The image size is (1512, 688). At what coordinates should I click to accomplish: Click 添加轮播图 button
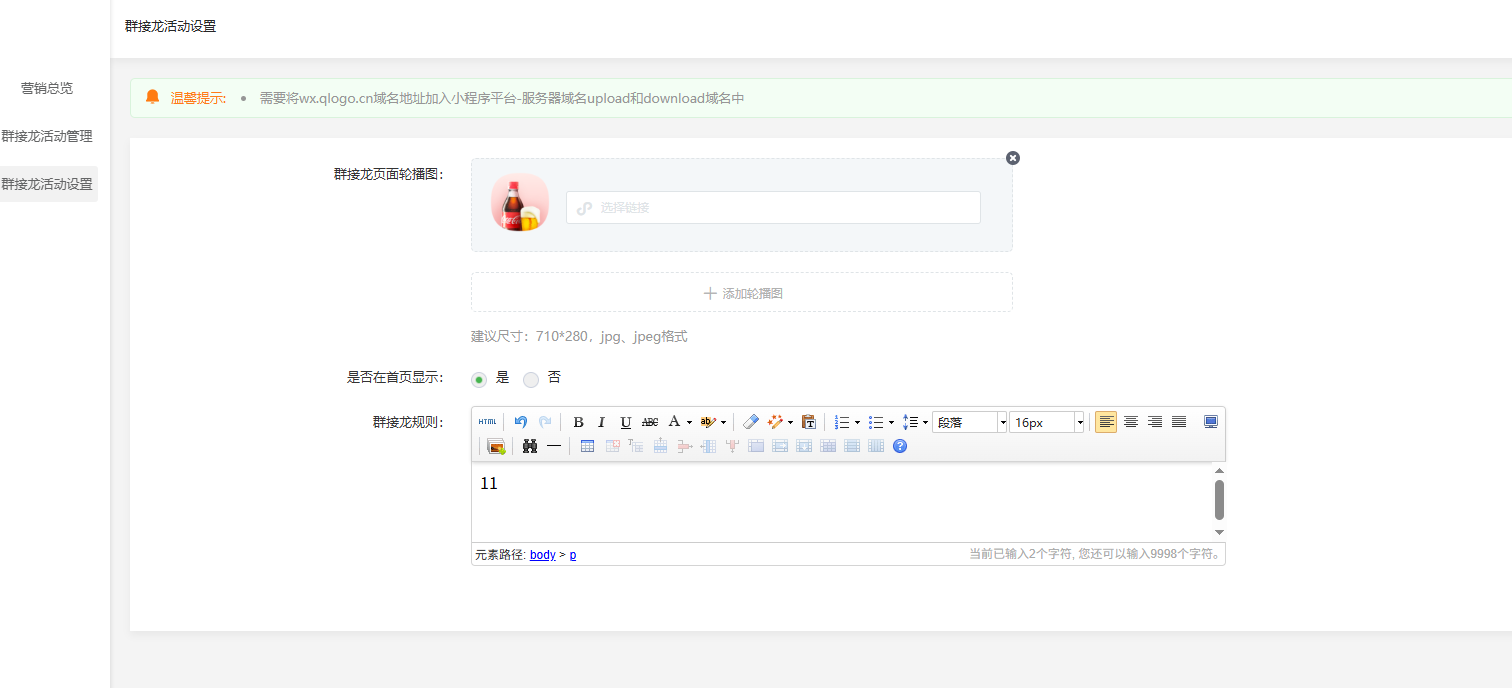point(742,293)
